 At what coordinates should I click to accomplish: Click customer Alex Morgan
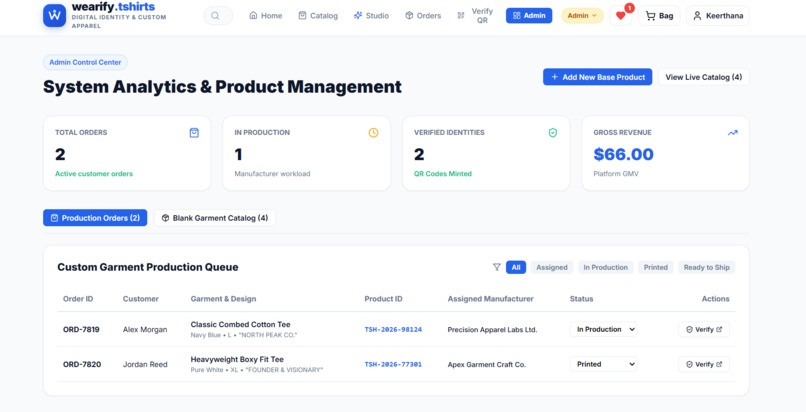coord(145,330)
